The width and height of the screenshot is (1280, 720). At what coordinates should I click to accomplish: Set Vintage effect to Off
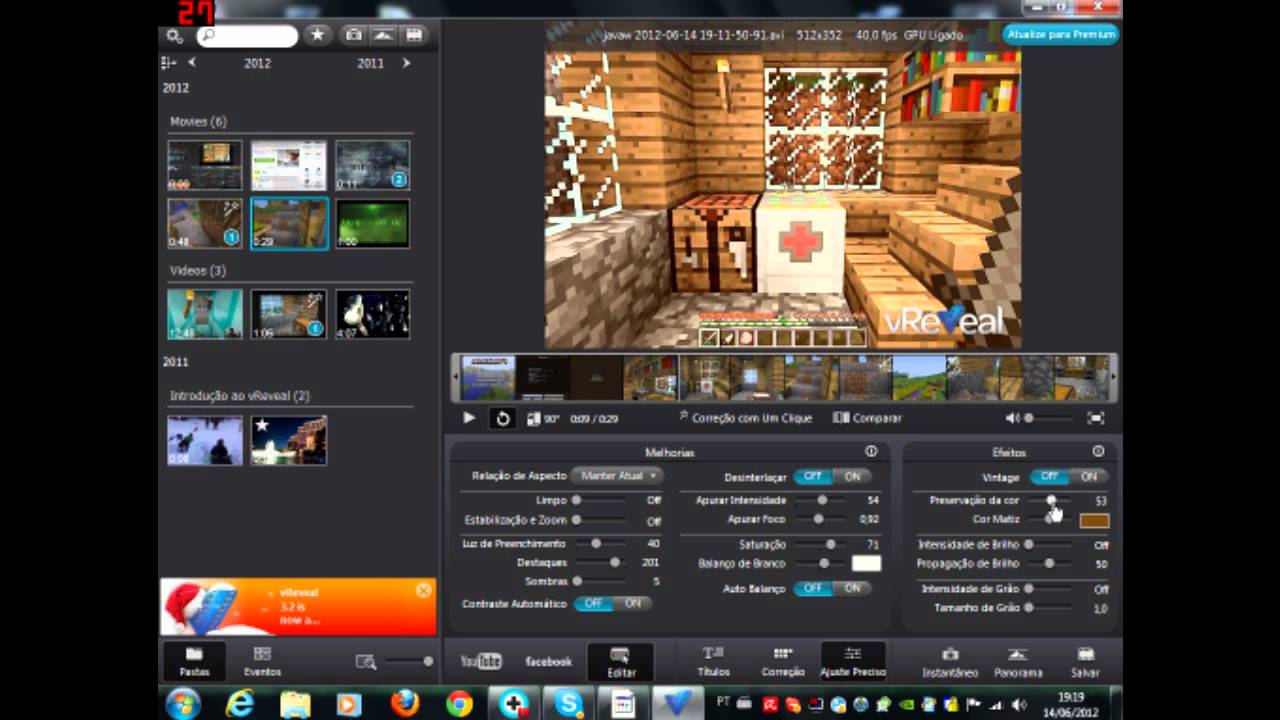point(1049,477)
